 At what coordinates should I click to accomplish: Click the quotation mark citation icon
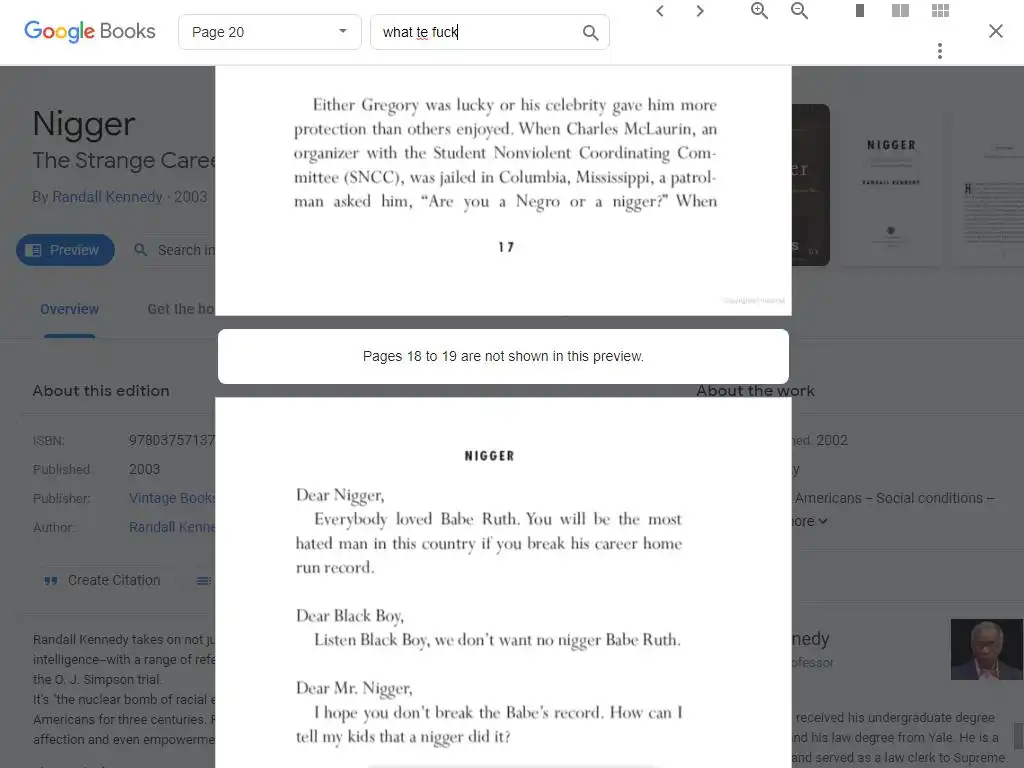point(51,581)
